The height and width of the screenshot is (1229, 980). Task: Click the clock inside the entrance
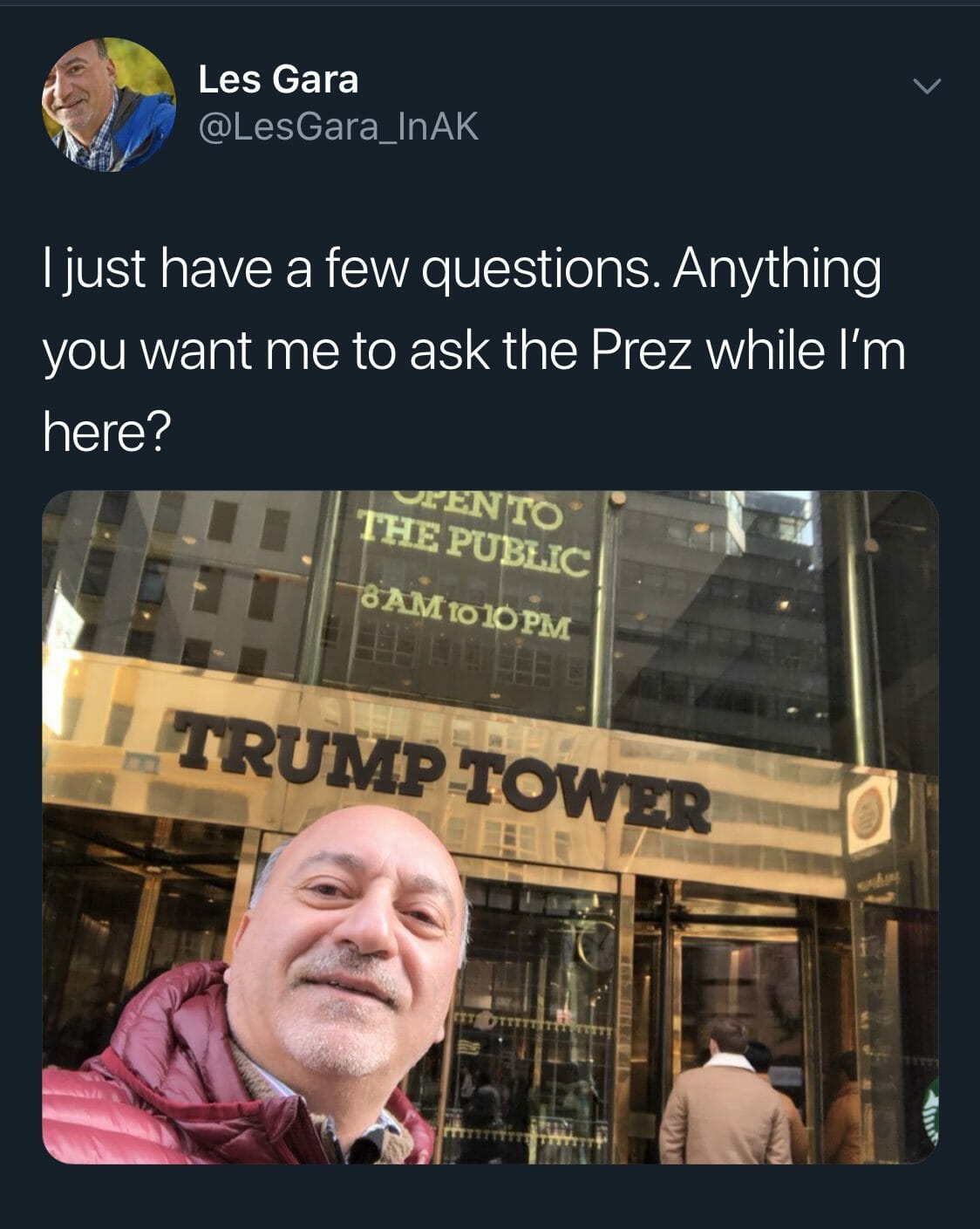click(x=599, y=948)
